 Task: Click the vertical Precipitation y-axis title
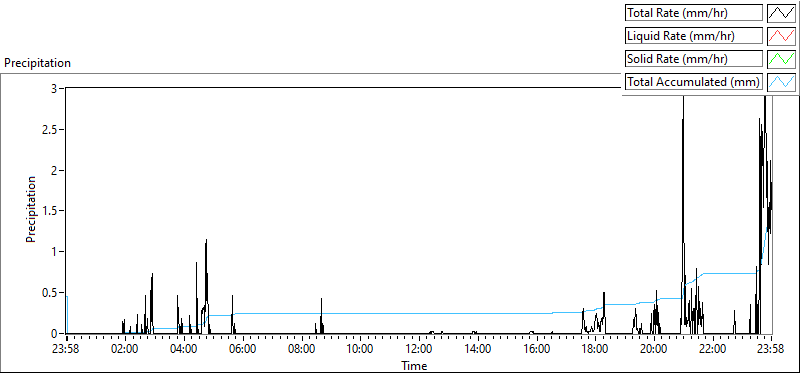click(31, 209)
